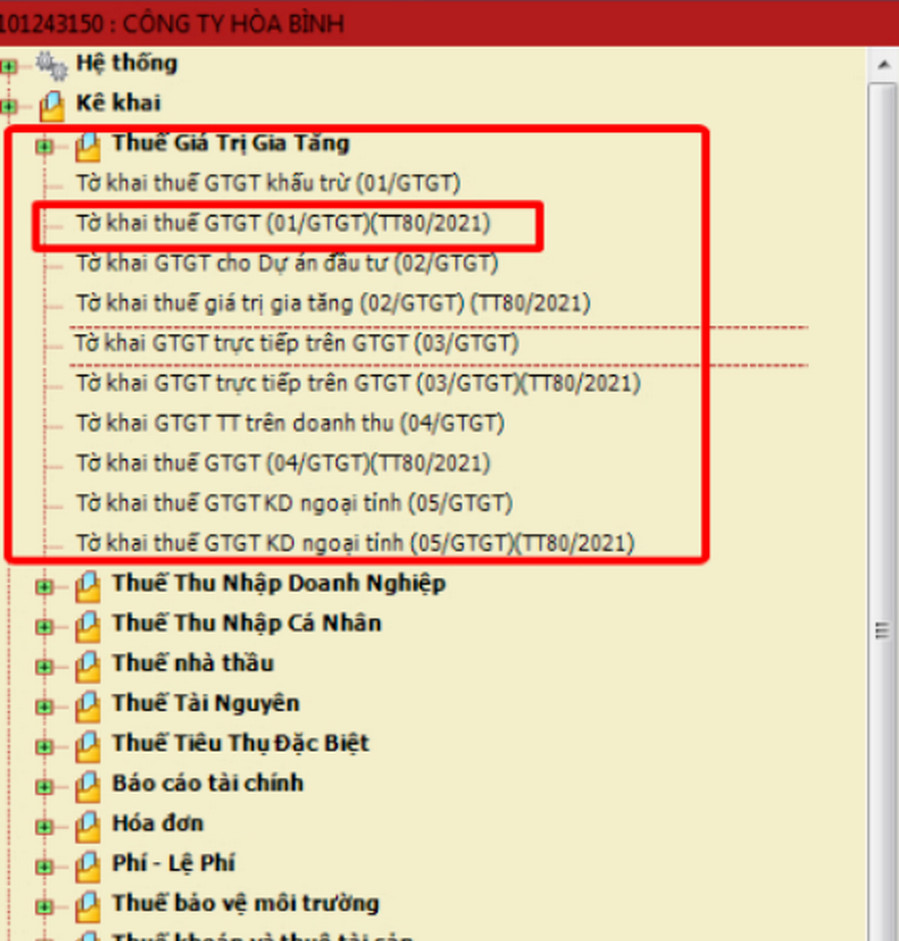Toggle the Kê khai tree node expander
The image size is (899, 941).
tap(8, 107)
